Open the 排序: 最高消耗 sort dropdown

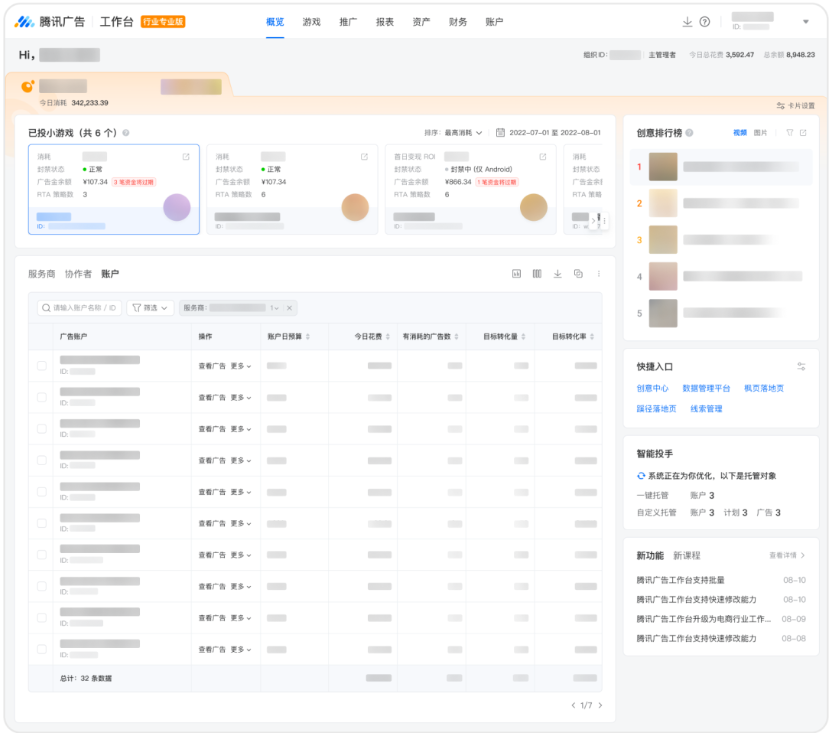[x=453, y=133]
